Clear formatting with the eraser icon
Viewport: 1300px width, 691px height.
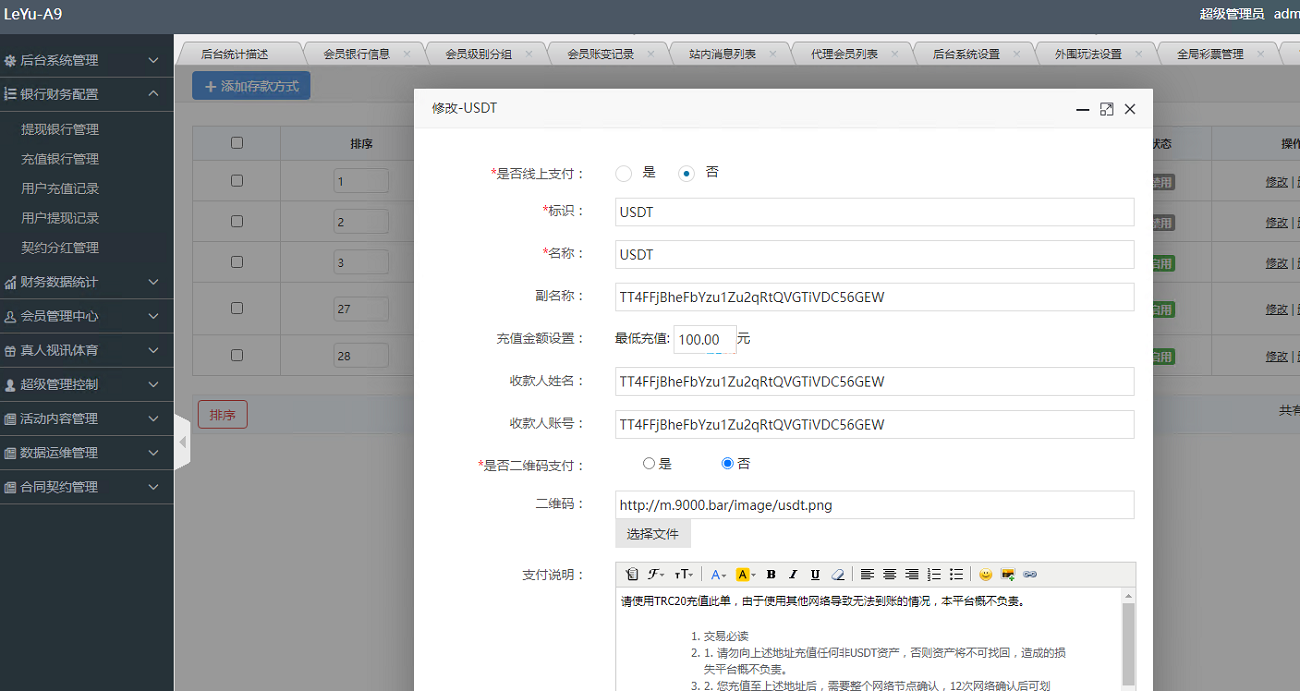(x=838, y=574)
